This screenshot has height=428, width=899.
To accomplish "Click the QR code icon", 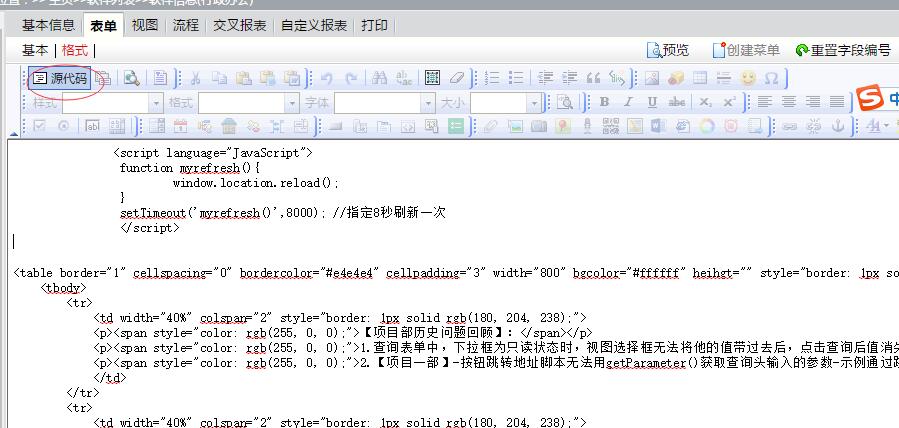I will click(611, 125).
